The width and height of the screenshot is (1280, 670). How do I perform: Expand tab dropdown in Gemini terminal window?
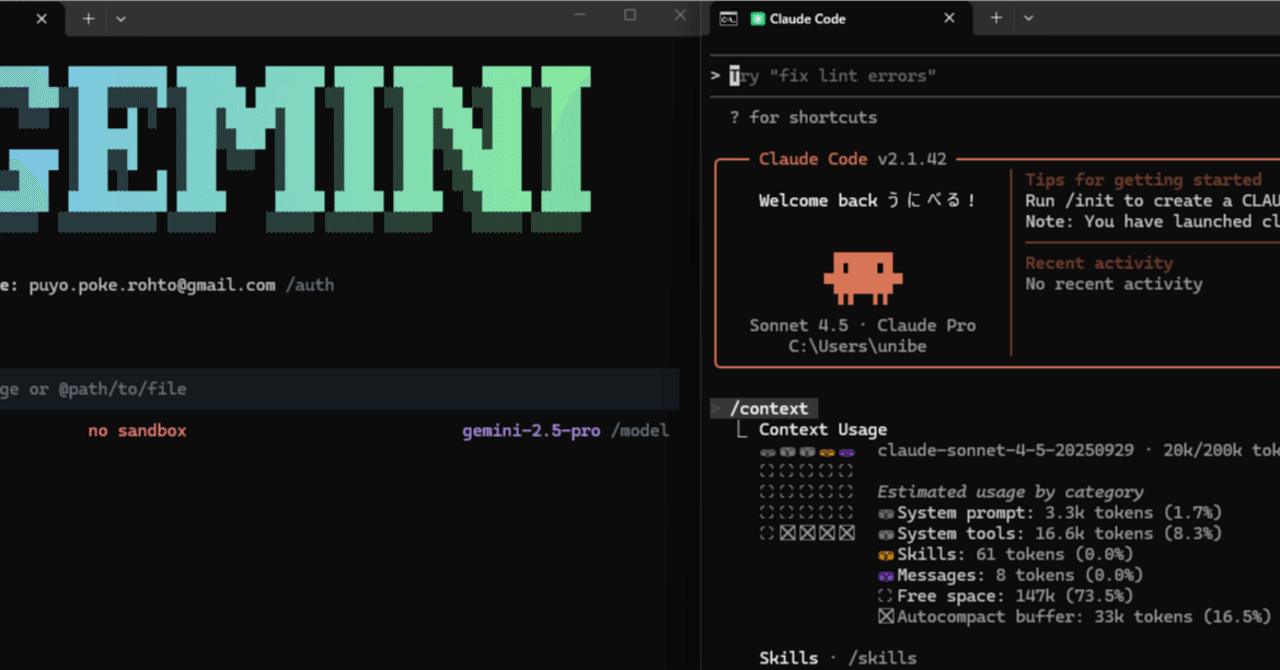(x=121, y=18)
